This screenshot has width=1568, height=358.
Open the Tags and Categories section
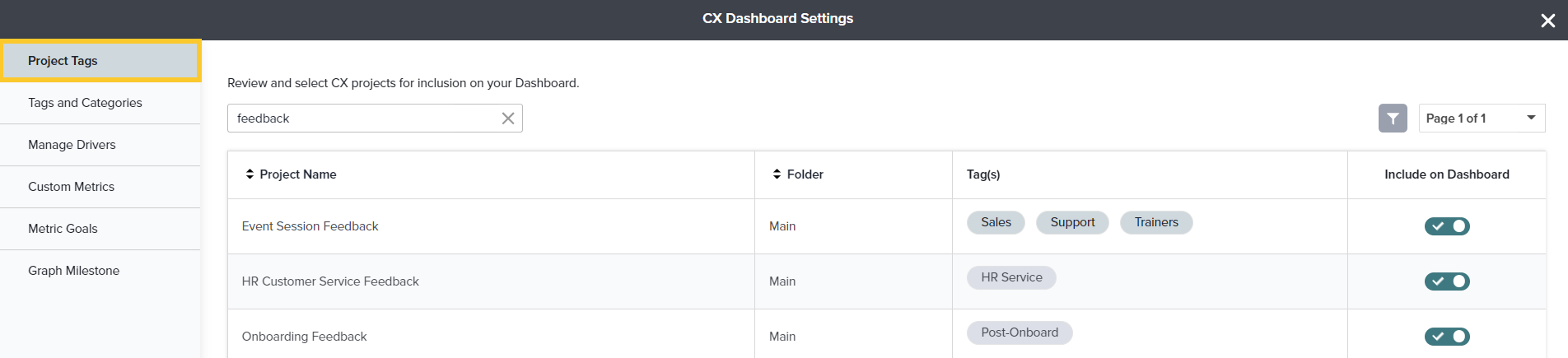tap(85, 103)
